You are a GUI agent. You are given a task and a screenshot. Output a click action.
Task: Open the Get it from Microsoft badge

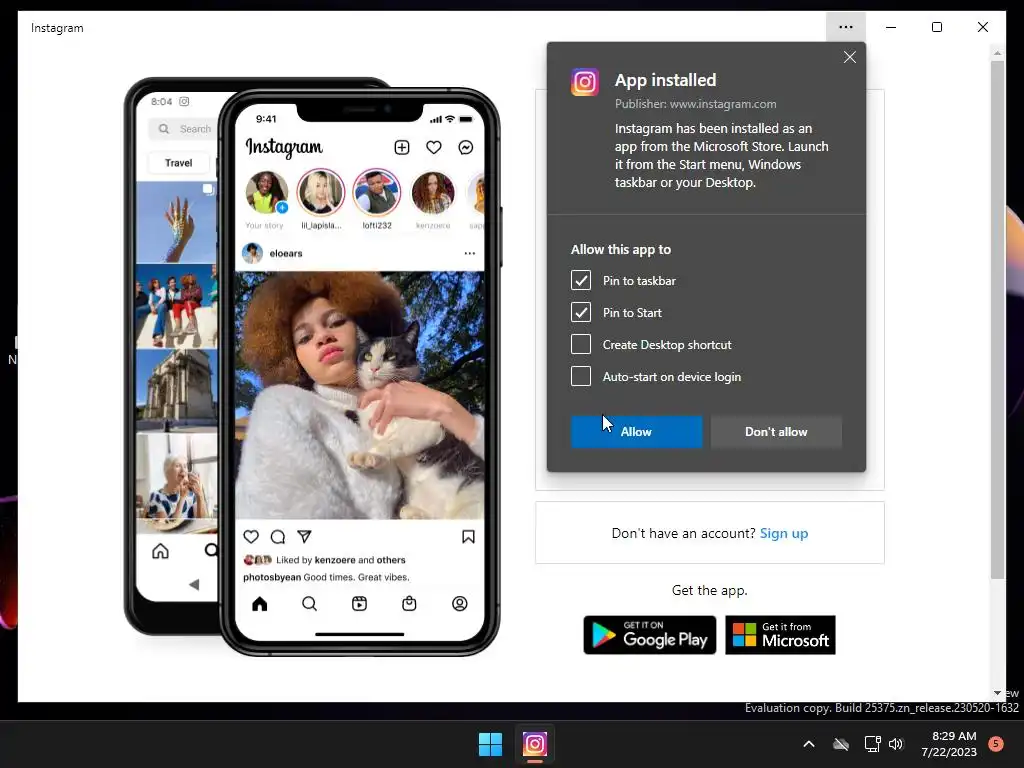[x=780, y=635]
